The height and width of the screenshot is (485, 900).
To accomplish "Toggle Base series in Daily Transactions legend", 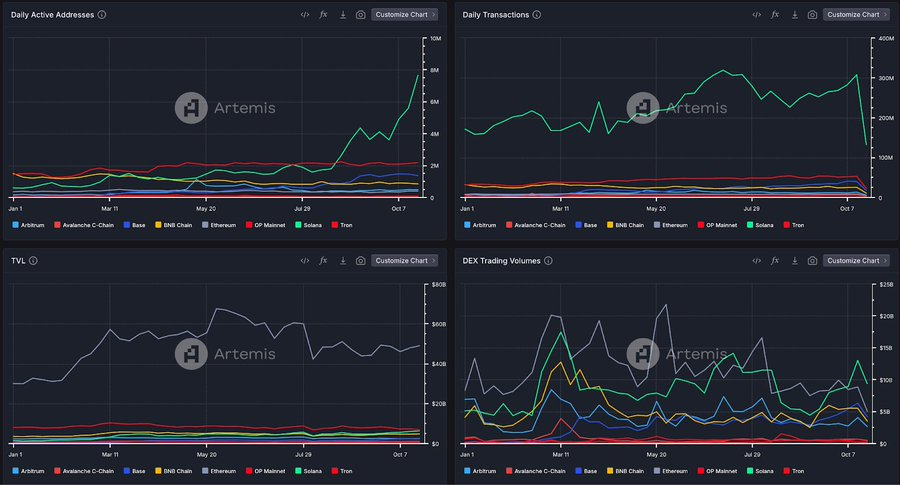I will [x=589, y=225].
